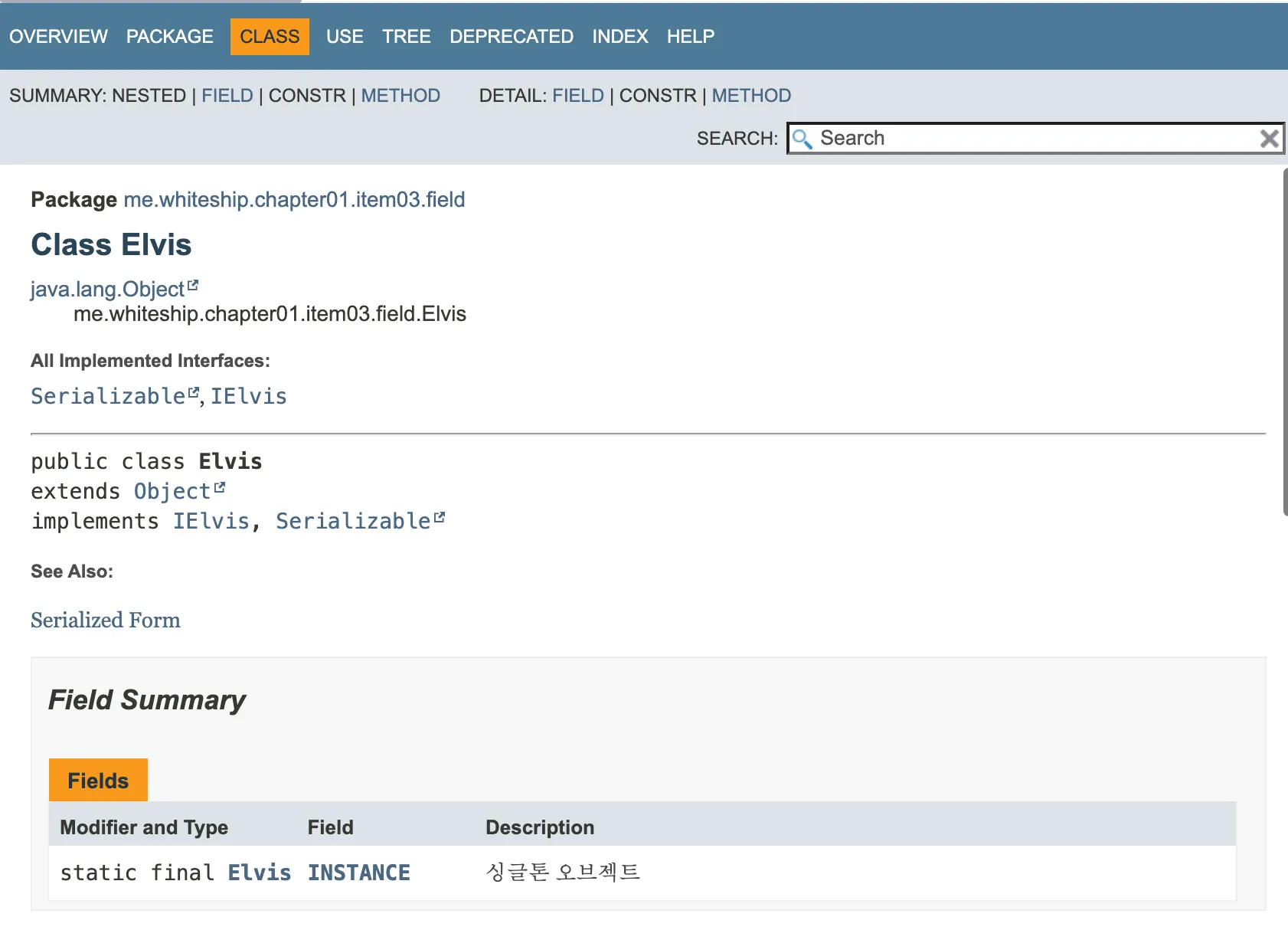Open the Use navigation item
Viewport: 1288px width, 930px height.
pos(345,37)
